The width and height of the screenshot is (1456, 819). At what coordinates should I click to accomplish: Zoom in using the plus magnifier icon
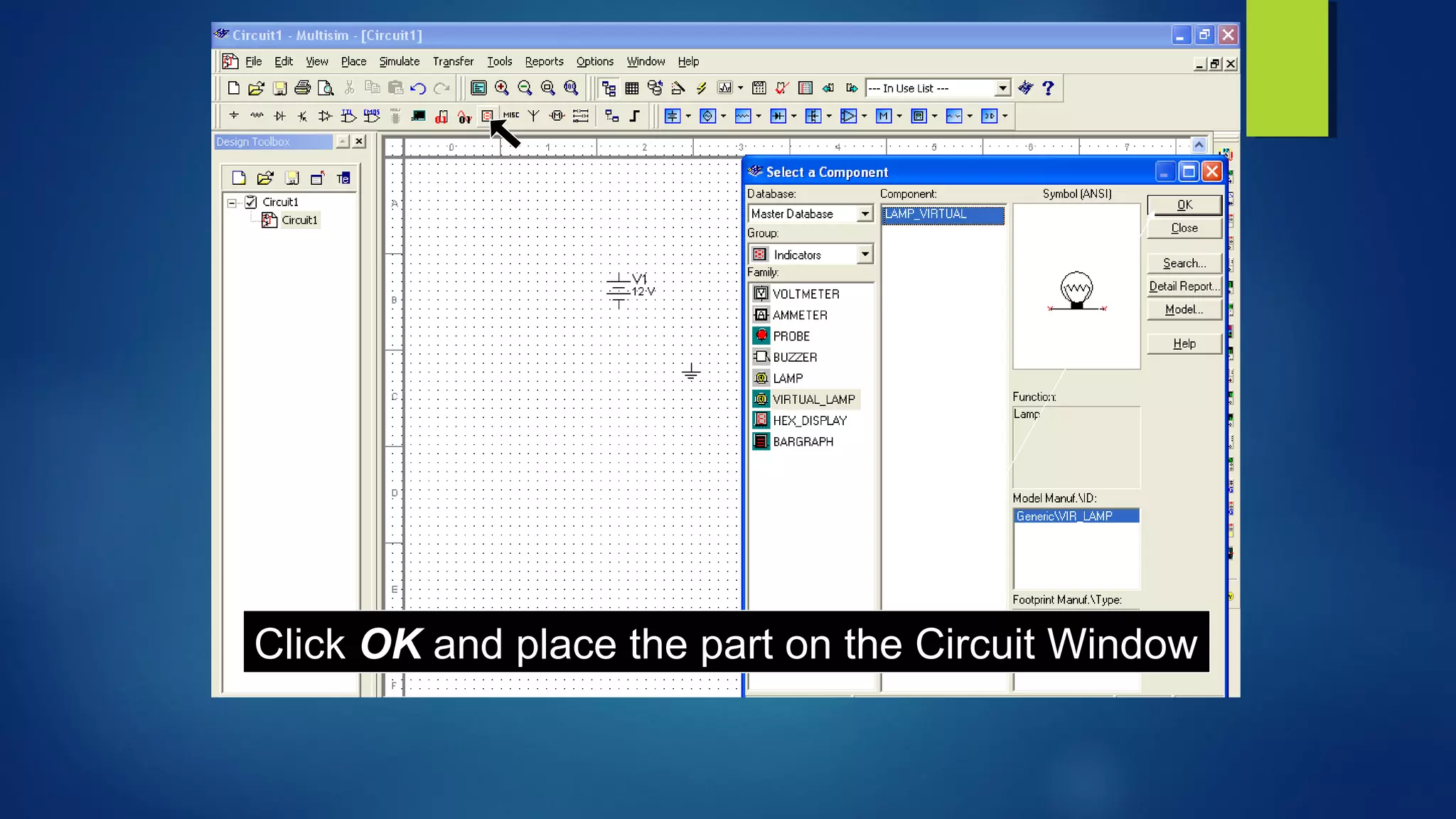pos(502,88)
